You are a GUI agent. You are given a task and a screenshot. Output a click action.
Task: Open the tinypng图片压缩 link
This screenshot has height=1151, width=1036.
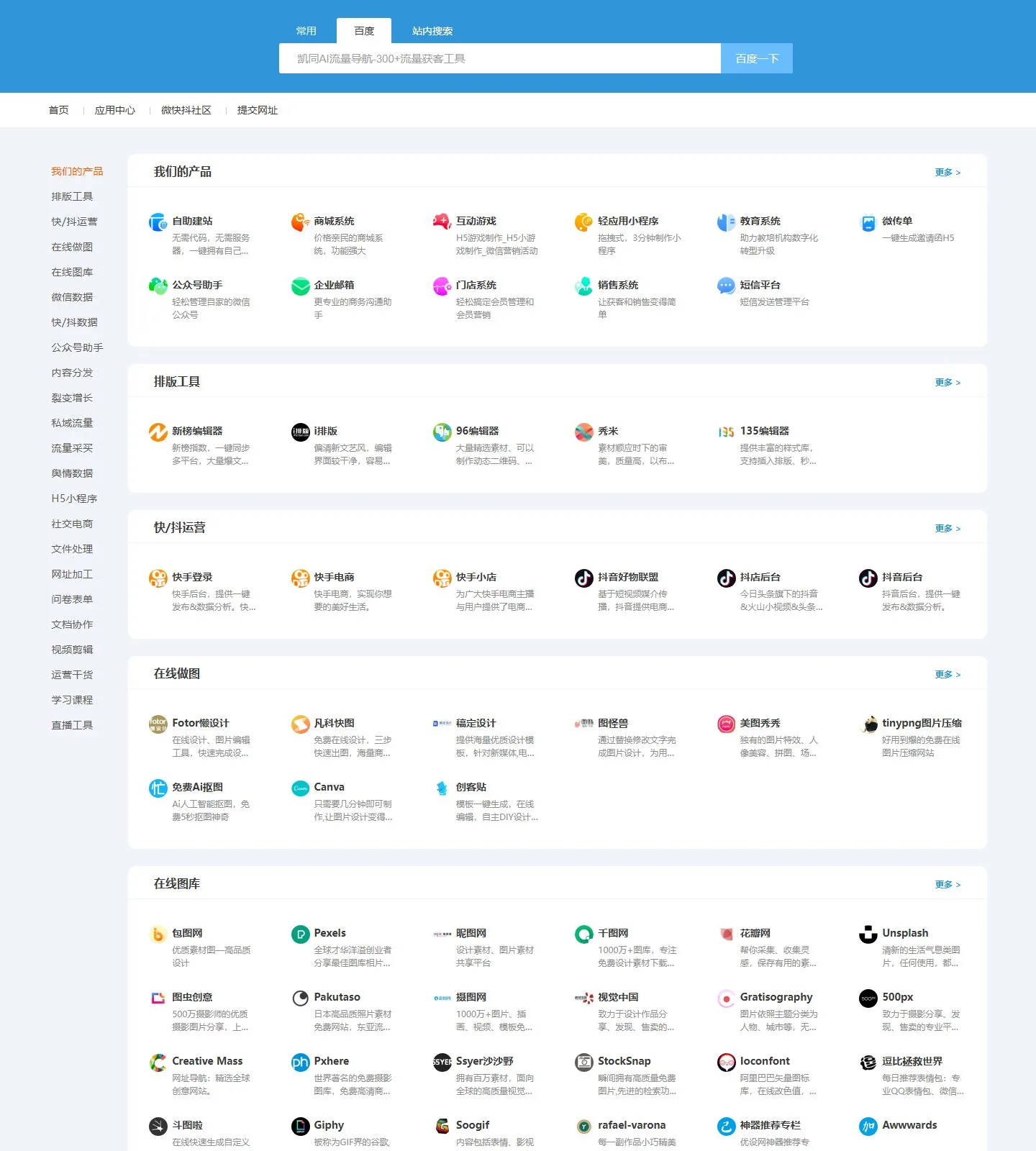(x=922, y=723)
